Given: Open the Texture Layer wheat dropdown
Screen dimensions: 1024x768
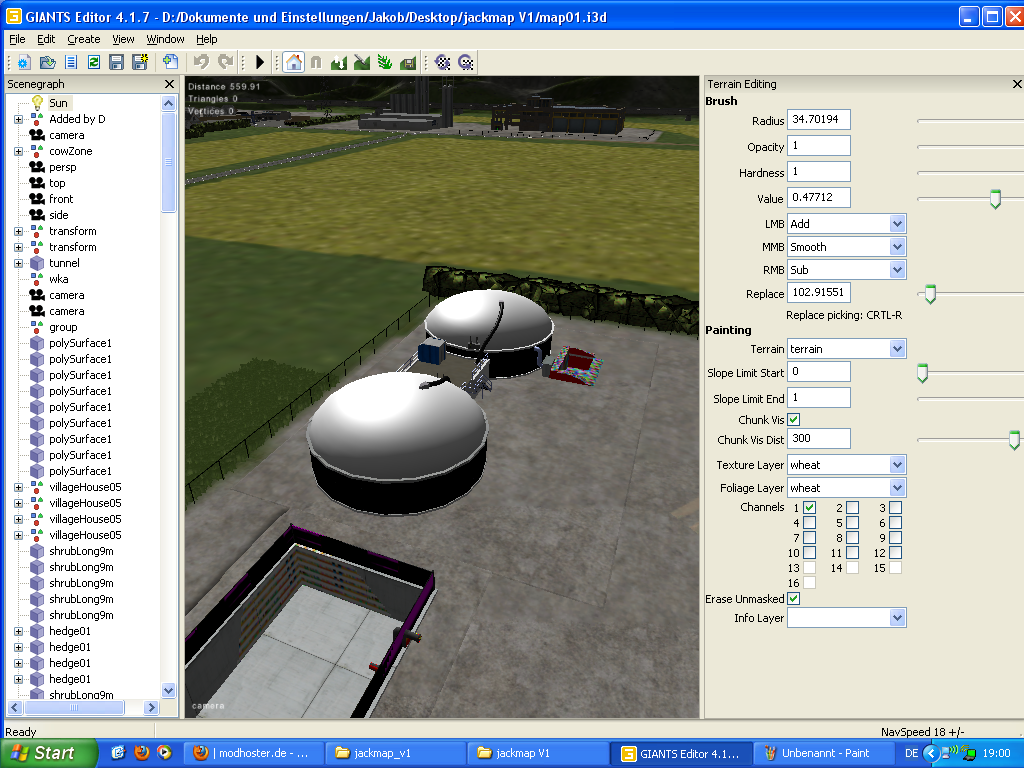Looking at the screenshot, I should pyautogui.click(x=847, y=465).
